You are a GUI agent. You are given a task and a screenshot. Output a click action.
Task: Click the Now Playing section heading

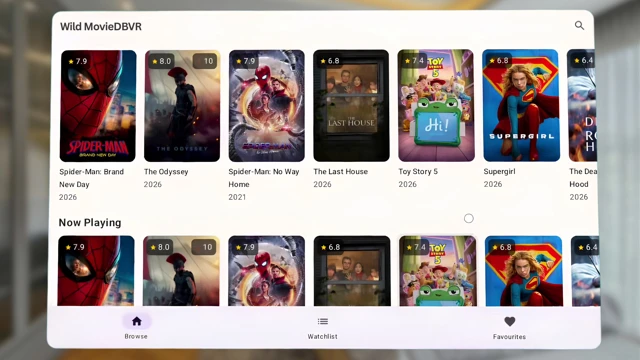[90, 222]
